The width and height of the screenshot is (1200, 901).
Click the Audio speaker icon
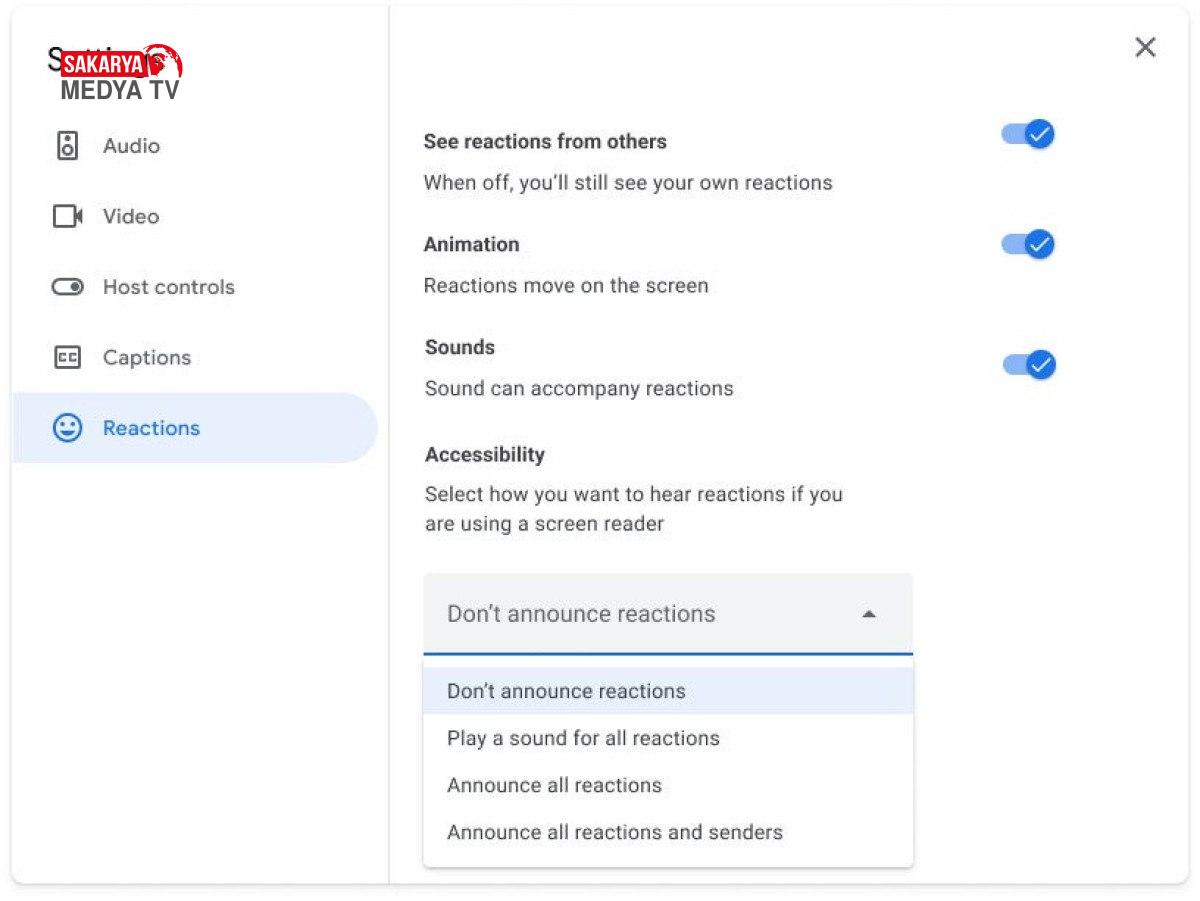pos(67,146)
